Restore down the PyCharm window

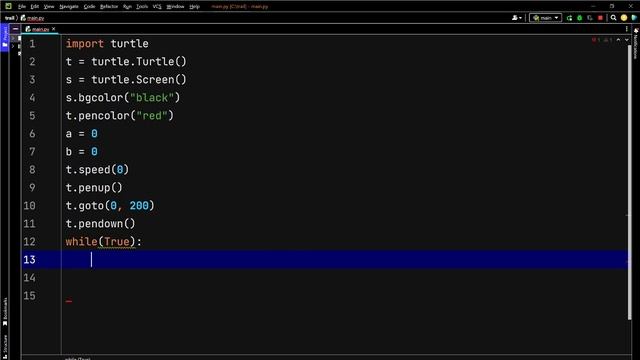pyautogui.click(x=612, y=6)
